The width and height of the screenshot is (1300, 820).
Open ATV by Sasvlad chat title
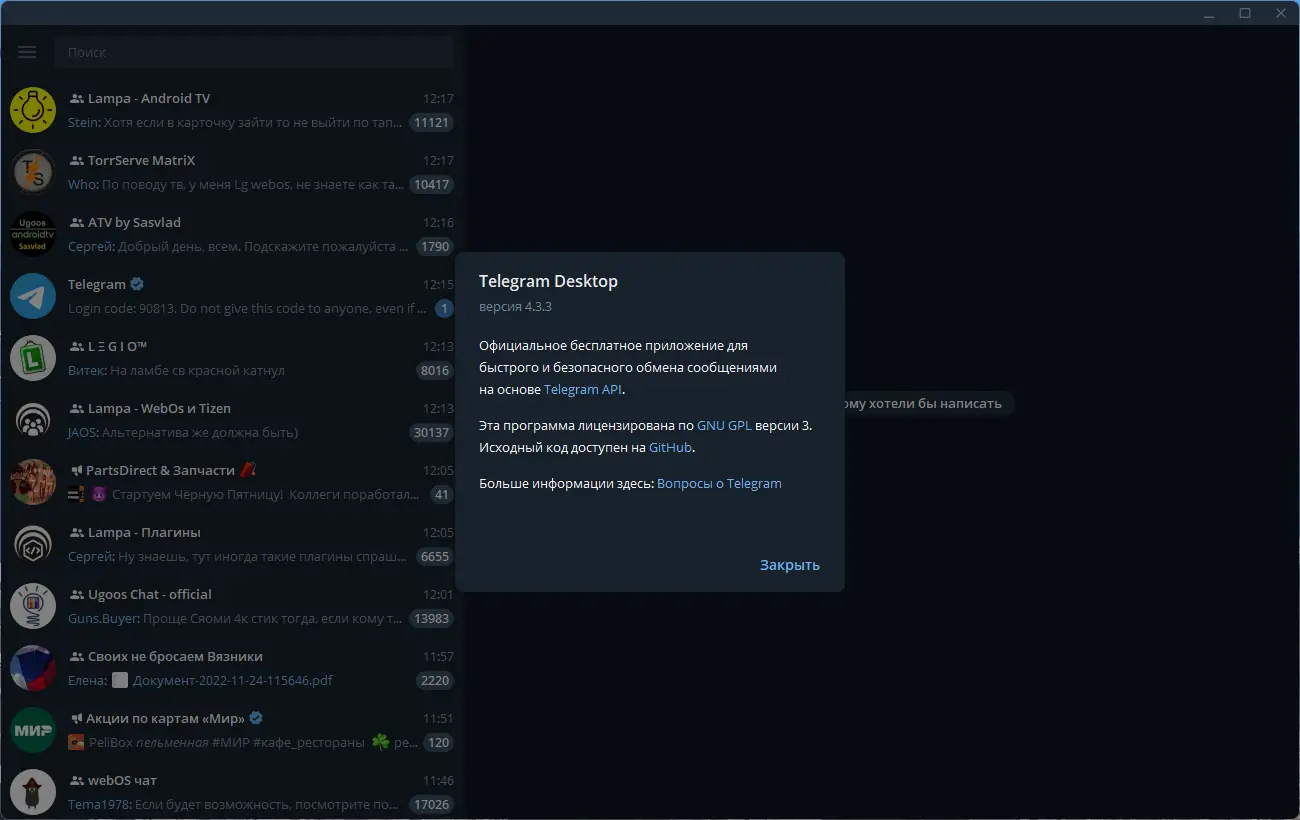coord(134,222)
